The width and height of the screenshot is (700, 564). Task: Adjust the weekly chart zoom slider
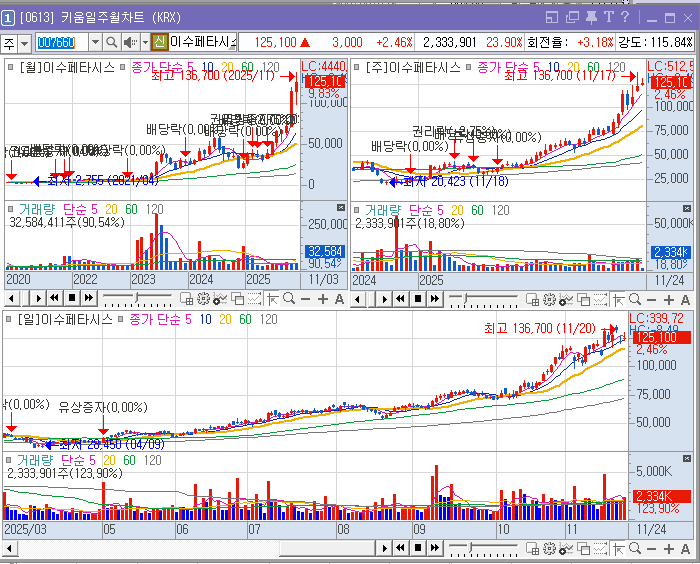coord(467,298)
